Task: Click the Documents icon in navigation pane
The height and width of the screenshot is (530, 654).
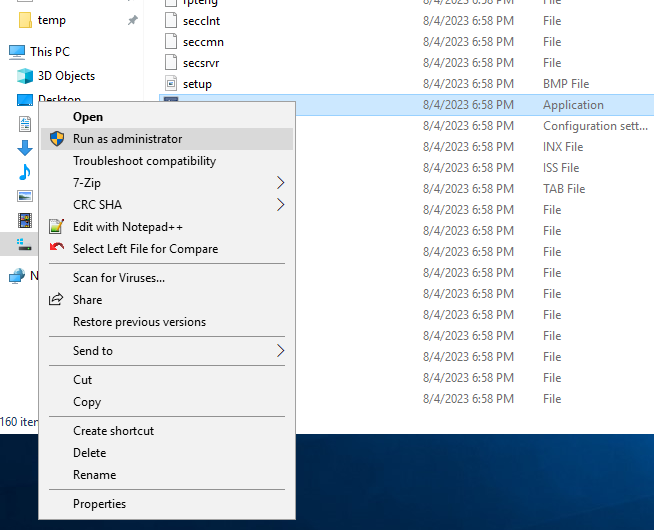Action: (25, 124)
